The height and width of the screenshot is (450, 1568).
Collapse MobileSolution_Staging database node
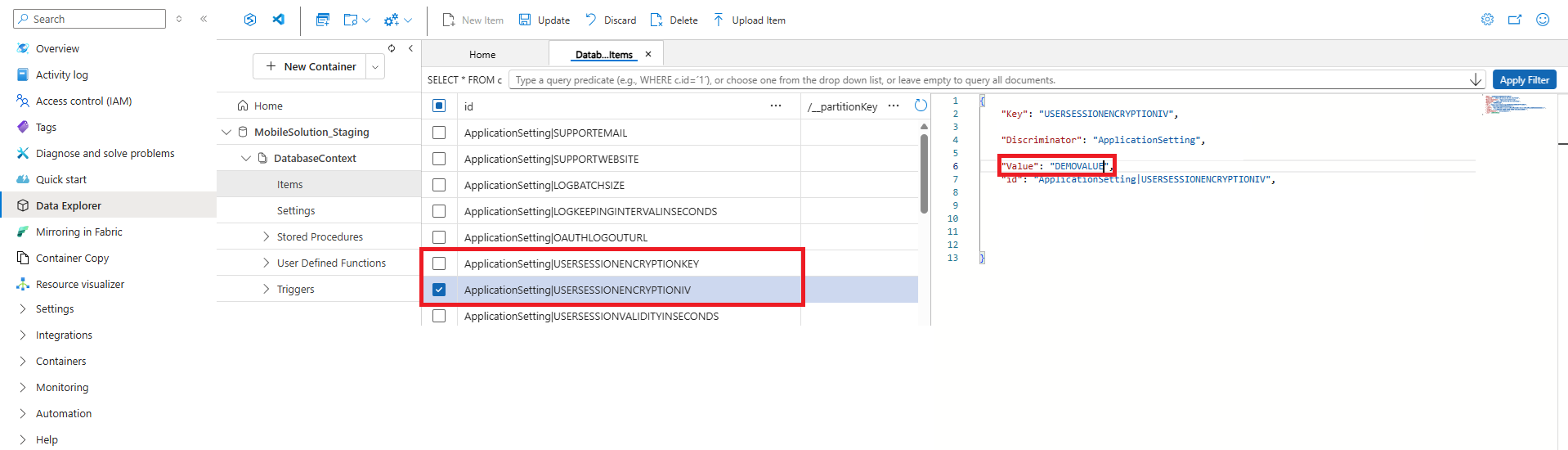tap(226, 132)
